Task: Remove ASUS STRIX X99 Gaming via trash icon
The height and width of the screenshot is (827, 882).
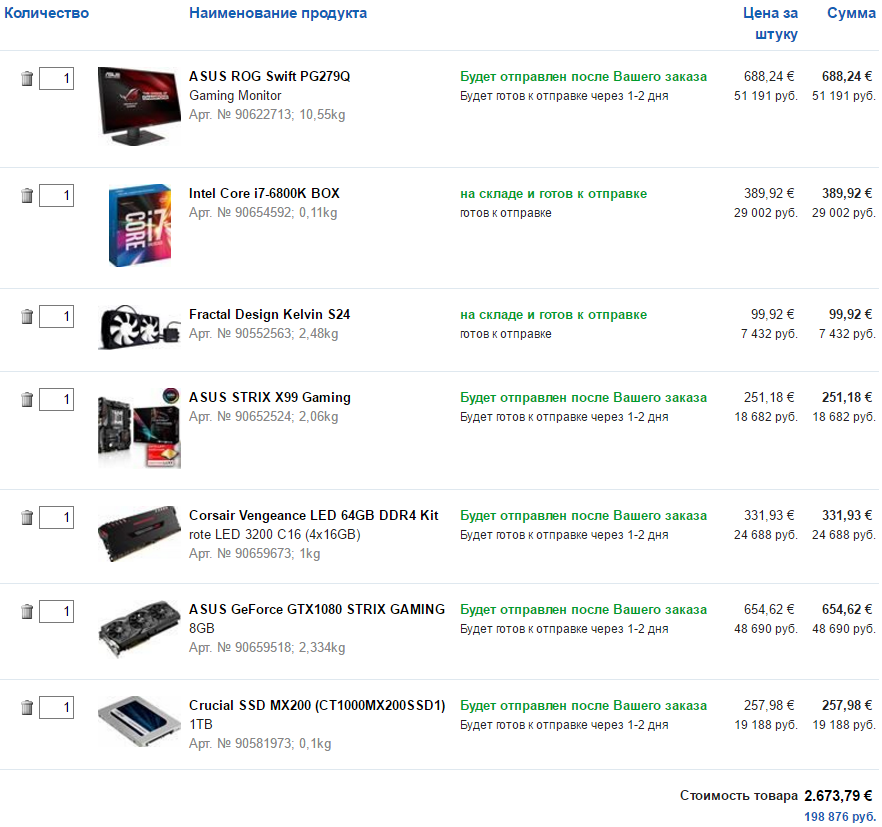Action: 26,399
